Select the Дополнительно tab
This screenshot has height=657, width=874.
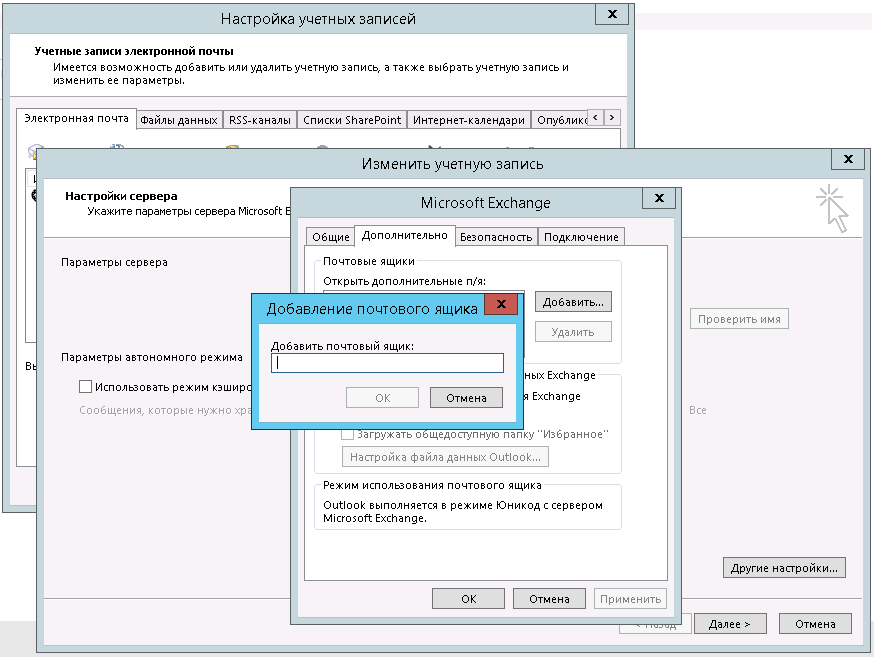click(x=405, y=235)
